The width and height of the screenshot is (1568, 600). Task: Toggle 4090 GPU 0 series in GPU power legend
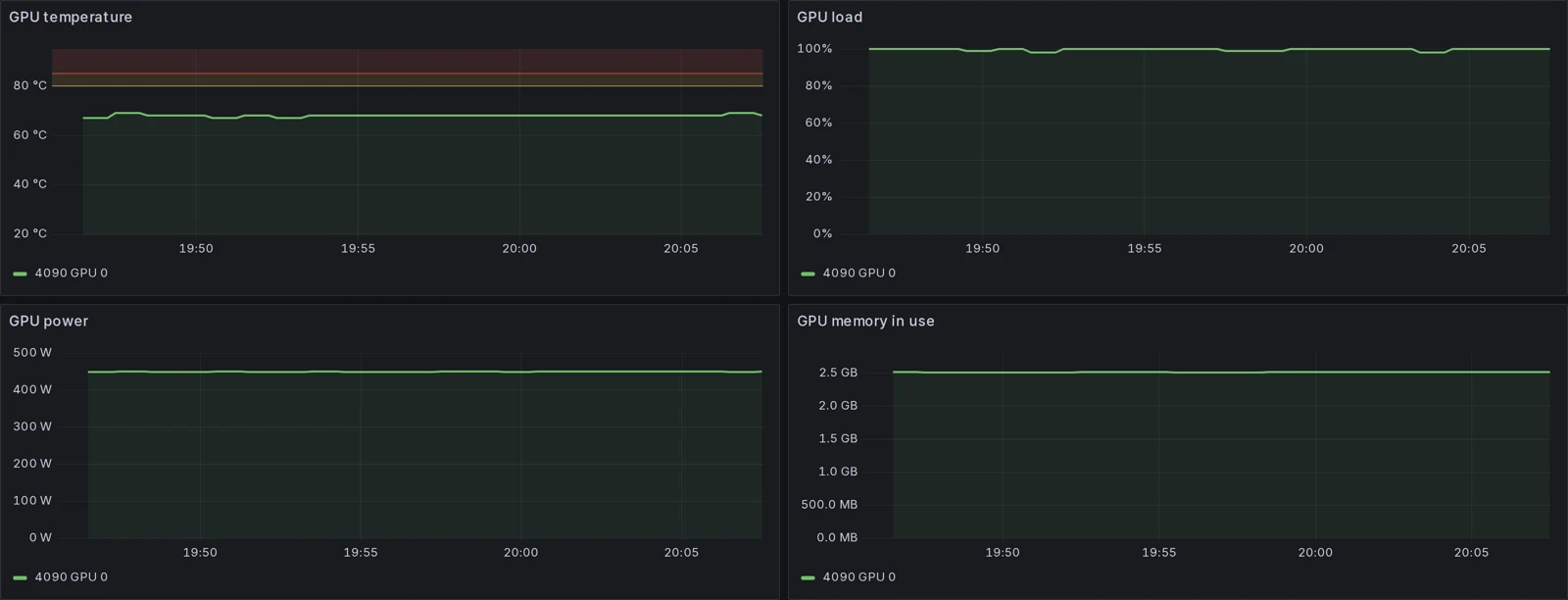pyautogui.click(x=71, y=577)
